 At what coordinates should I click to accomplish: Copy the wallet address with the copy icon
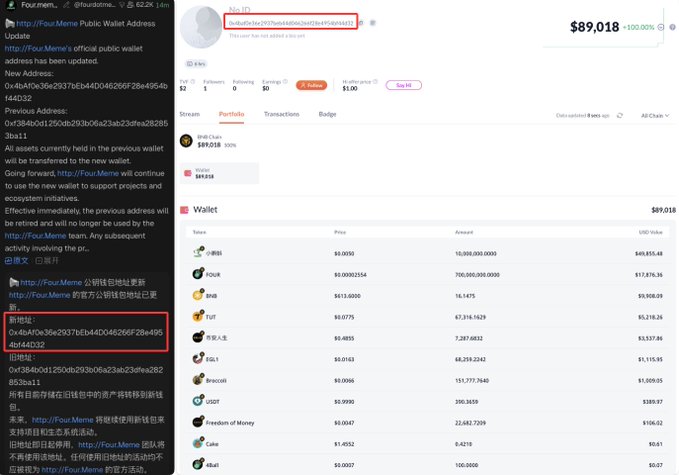361,23
